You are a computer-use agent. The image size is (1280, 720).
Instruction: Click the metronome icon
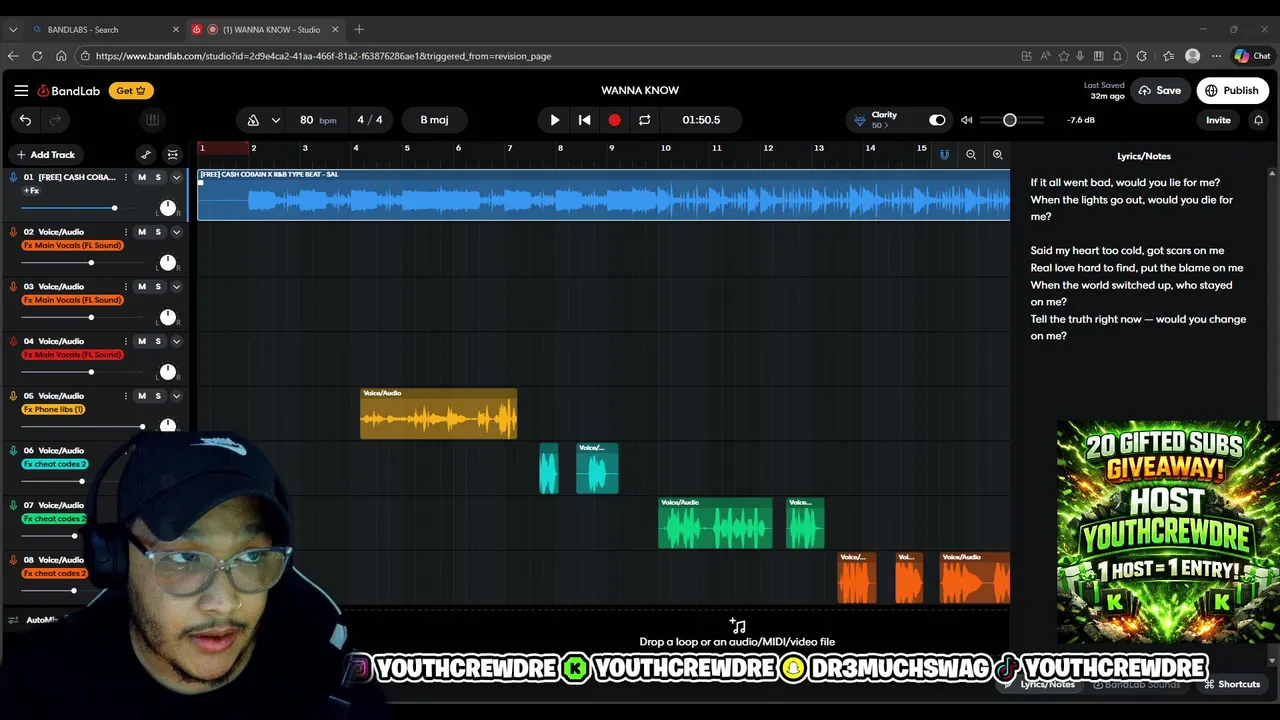(x=253, y=120)
